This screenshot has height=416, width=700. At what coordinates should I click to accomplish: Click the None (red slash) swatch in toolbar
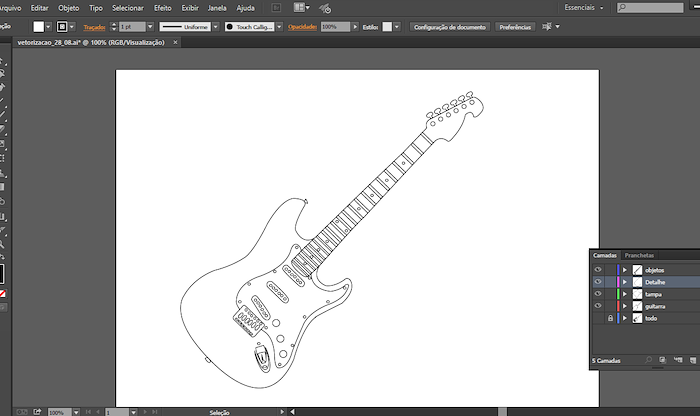tap(2, 294)
